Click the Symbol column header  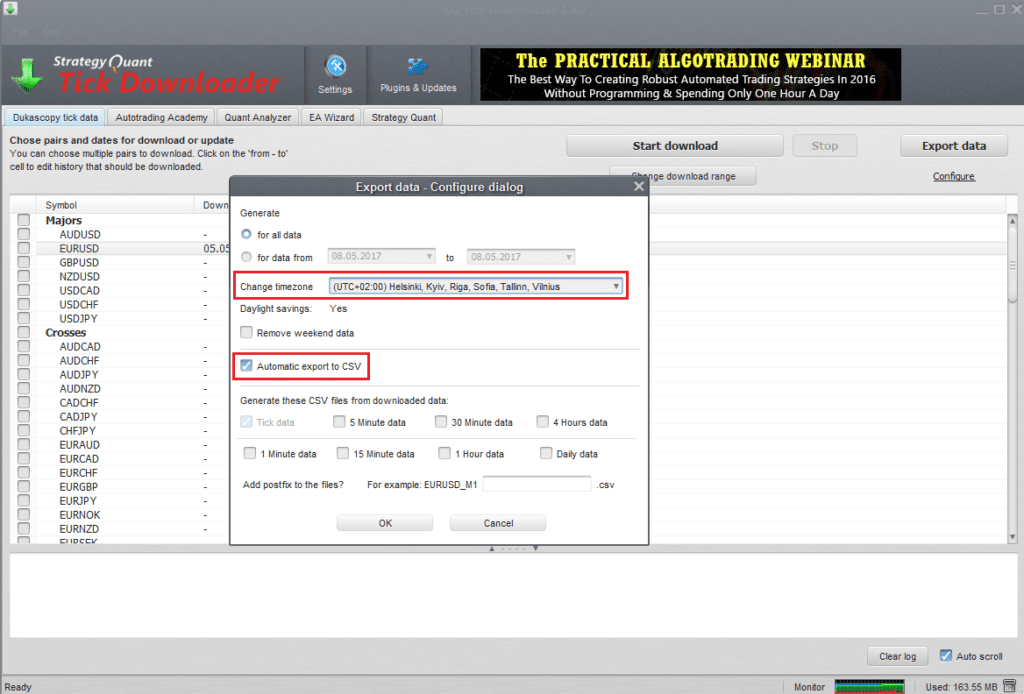click(x=115, y=205)
